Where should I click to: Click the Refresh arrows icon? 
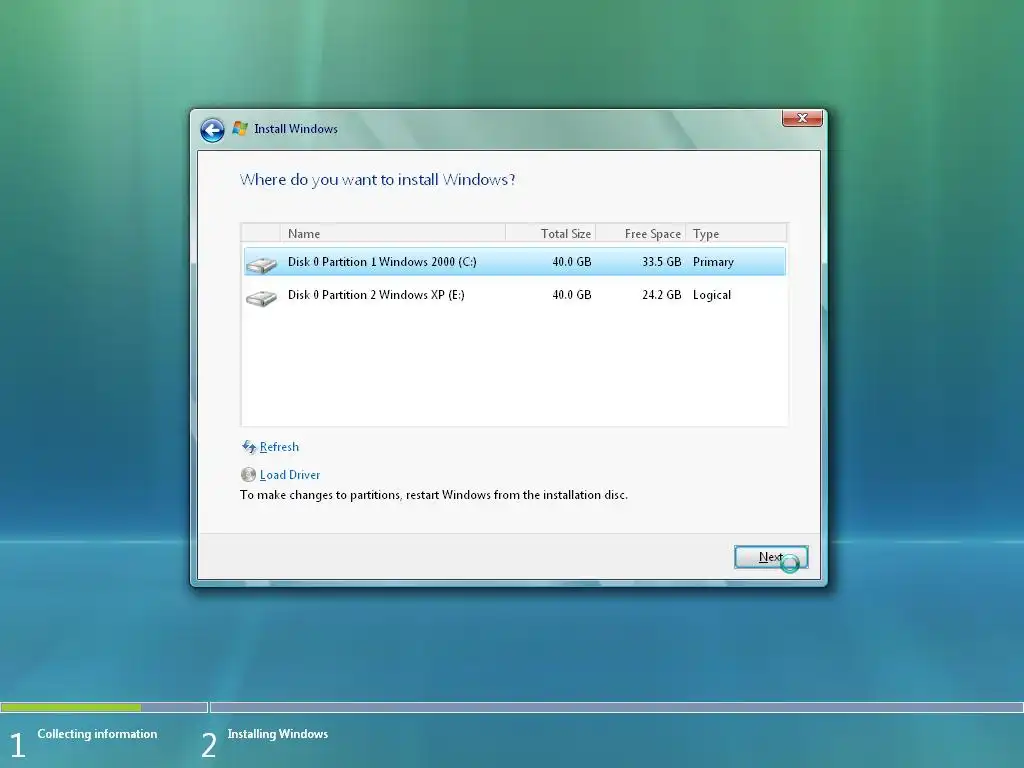pyautogui.click(x=249, y=447)
